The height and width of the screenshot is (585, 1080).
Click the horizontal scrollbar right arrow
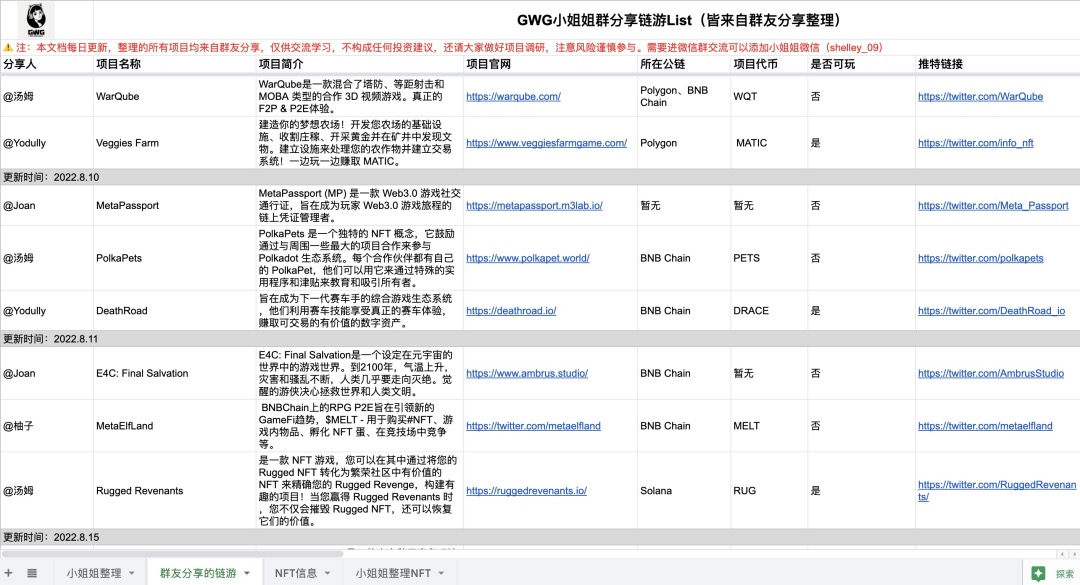[x=1074, y=554]
